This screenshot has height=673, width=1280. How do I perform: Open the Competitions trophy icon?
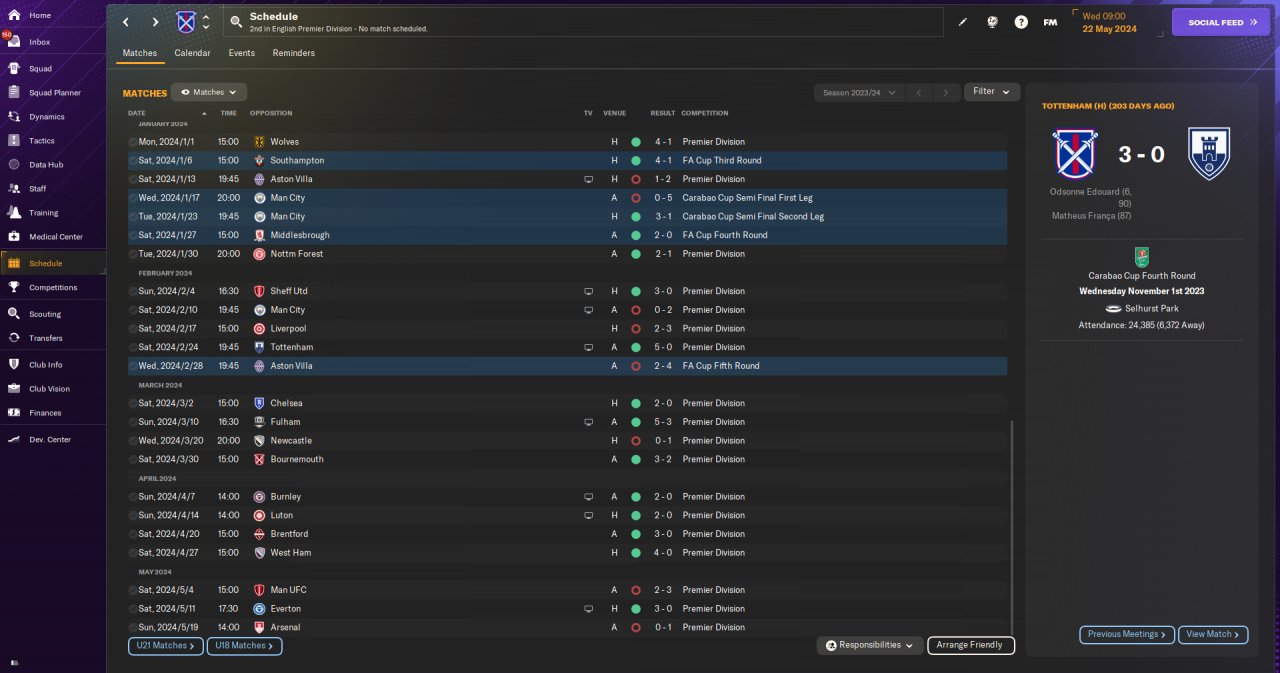pos(14,287)
